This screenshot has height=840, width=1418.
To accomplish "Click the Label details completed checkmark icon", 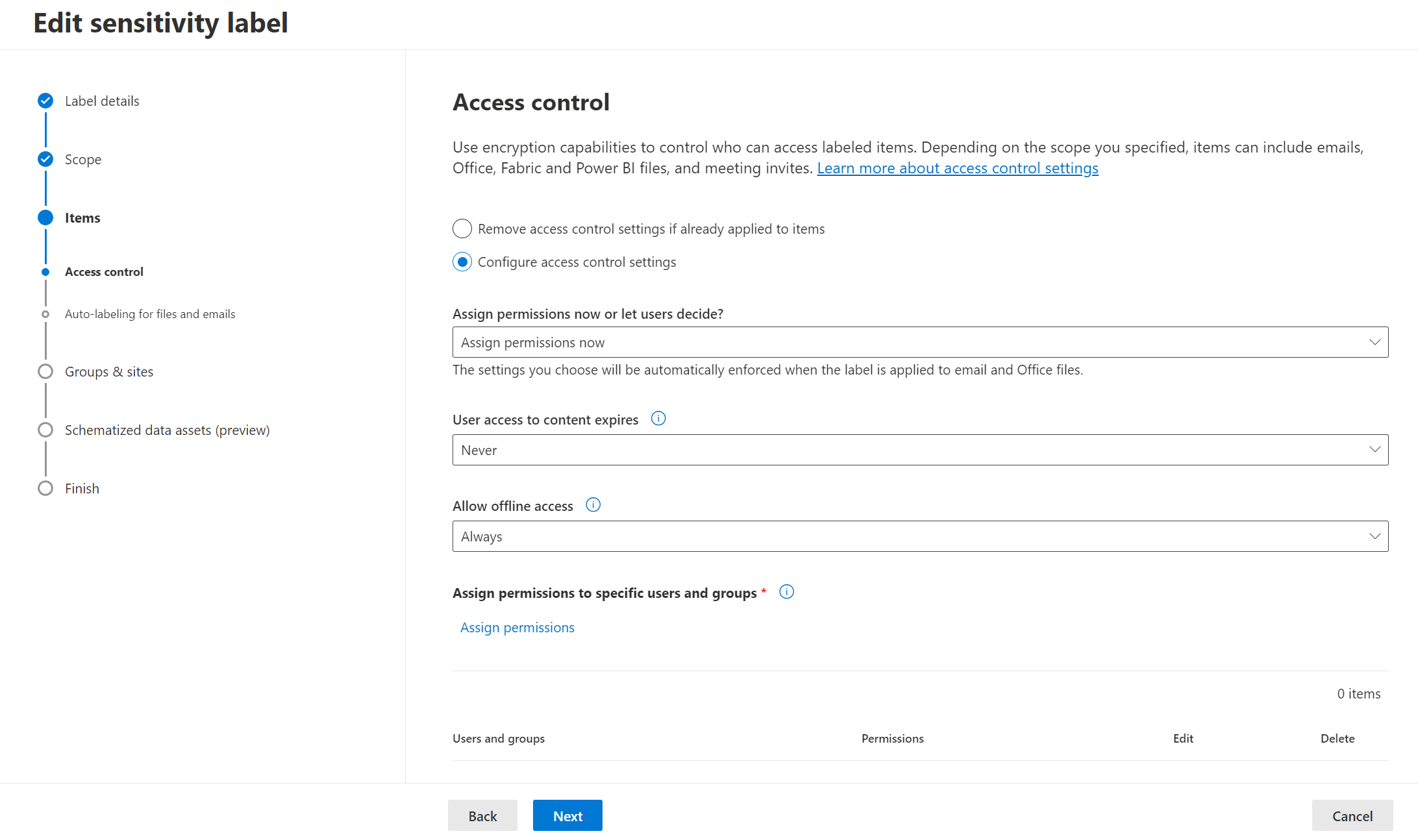I will tap(45, 101).
